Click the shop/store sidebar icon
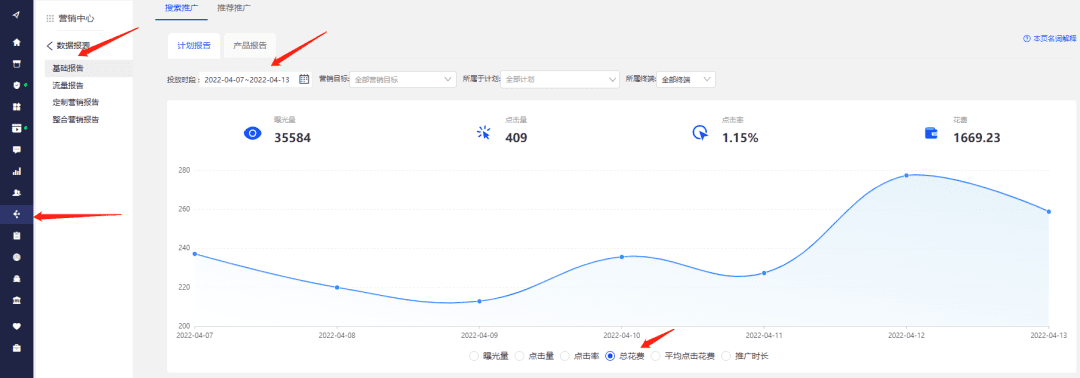1080x378 pixels. coord(17,63)
